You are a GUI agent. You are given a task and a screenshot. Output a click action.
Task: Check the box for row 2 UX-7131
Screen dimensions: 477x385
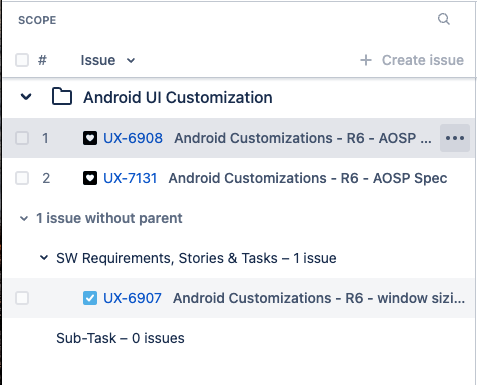pyautogui.click(x=22, y=178)
